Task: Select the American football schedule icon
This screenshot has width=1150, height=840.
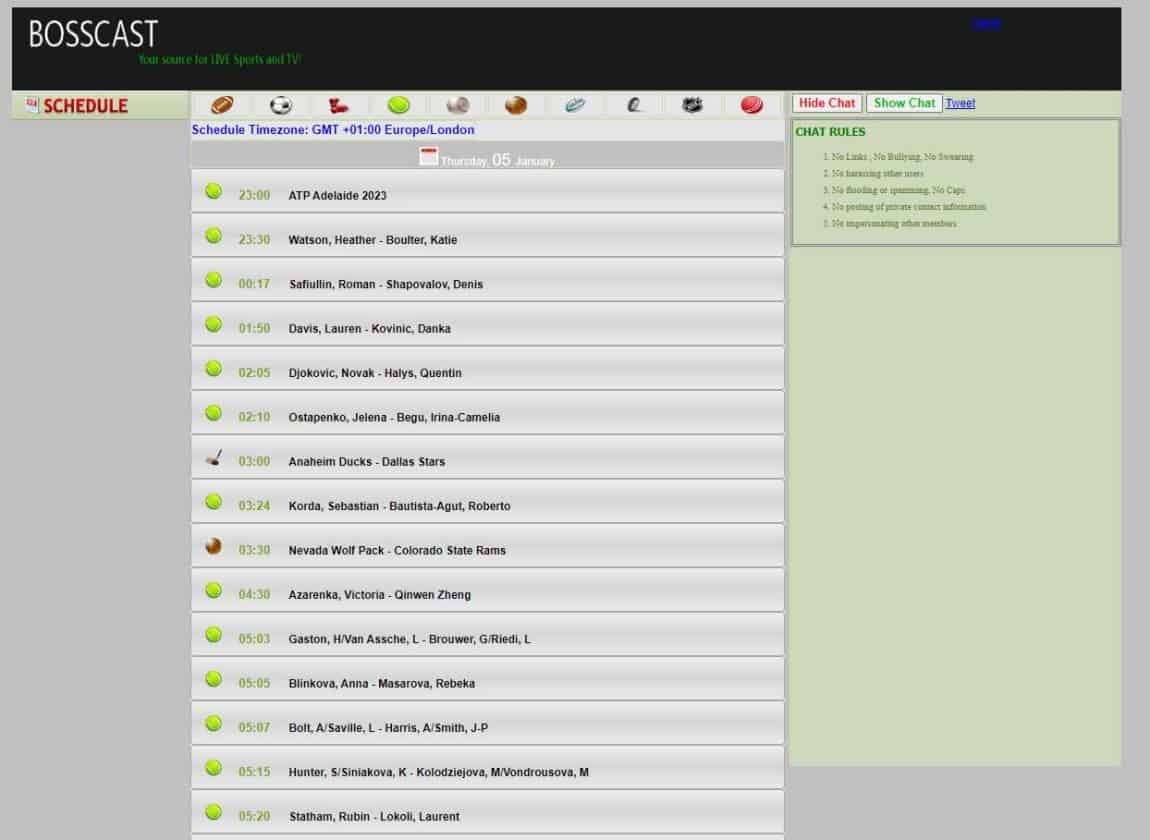Action: 222,103
